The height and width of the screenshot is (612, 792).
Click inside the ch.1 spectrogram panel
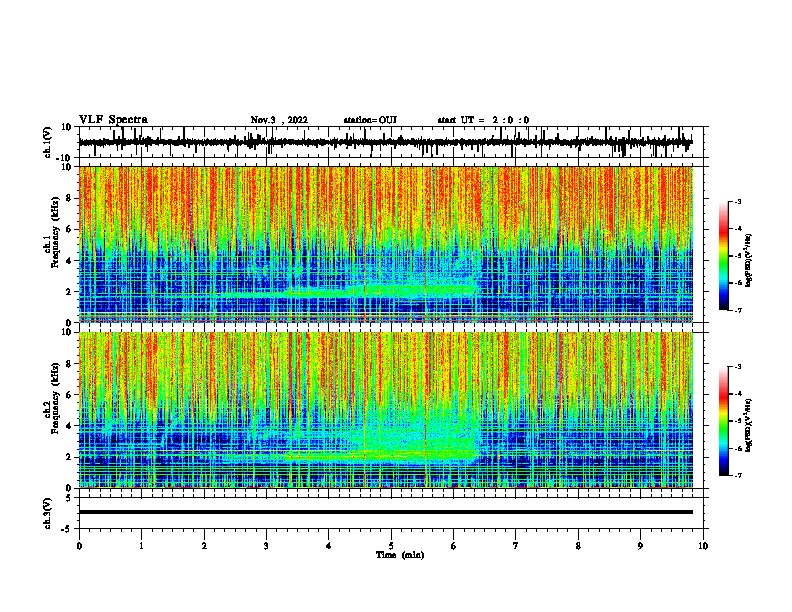(385, 244)
